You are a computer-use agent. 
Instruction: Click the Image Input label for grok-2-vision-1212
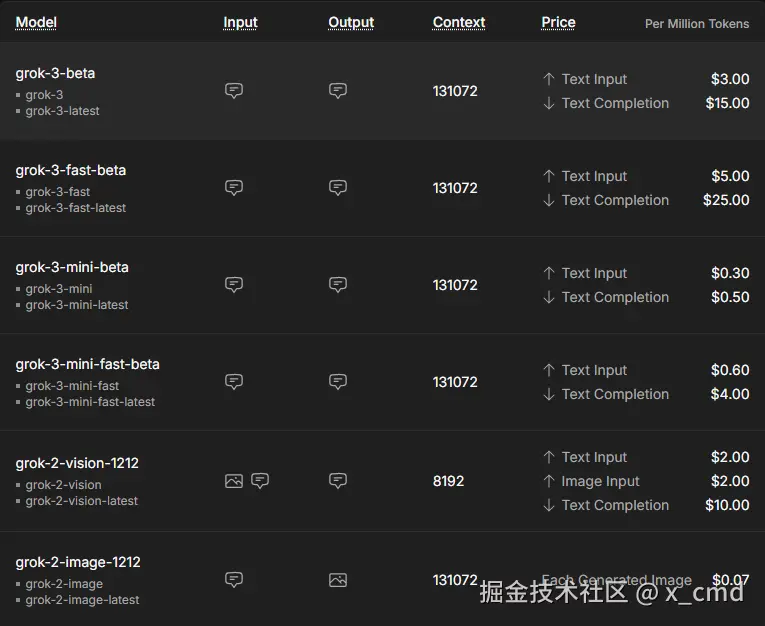click(x=600, y=481)
